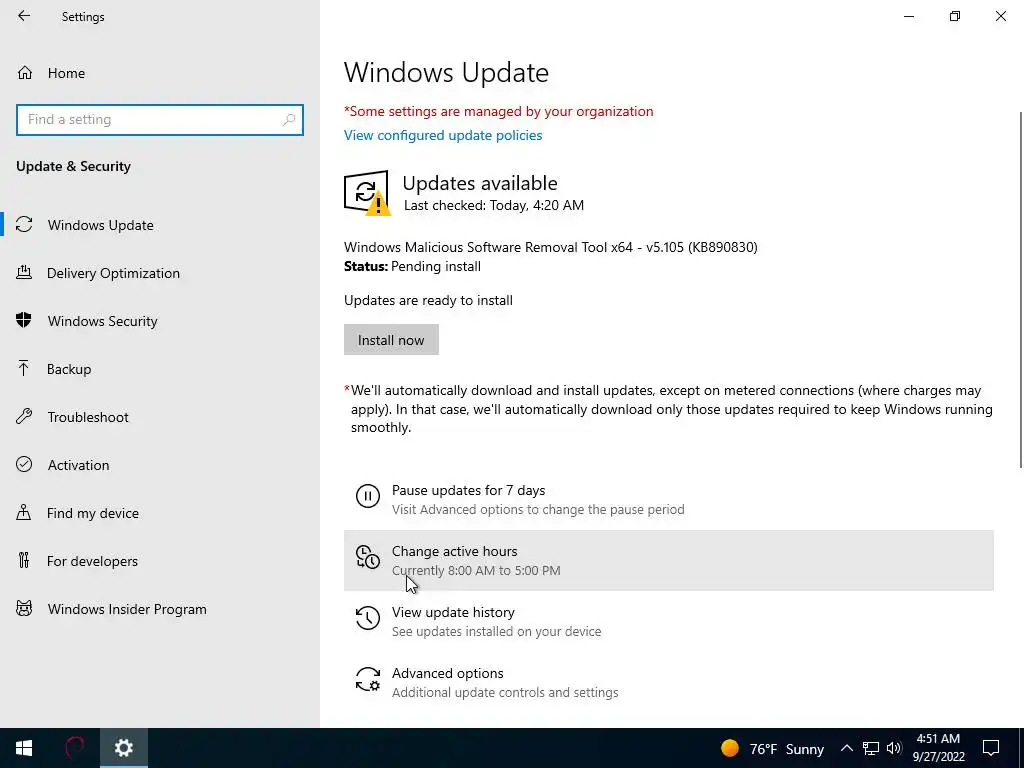Click the 'Status: Pending install' text
The width and height of the screenshot is (1024, 768).
412,266
